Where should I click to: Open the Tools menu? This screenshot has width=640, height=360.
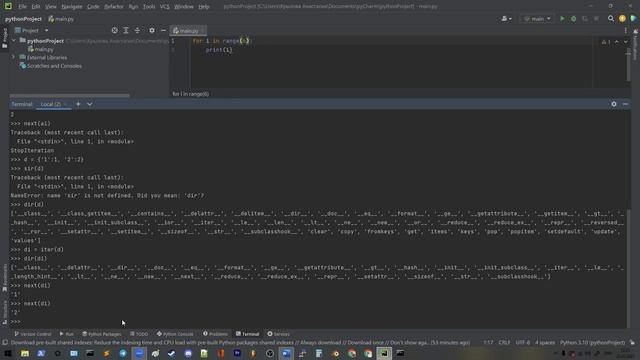(x=149, y=7)
